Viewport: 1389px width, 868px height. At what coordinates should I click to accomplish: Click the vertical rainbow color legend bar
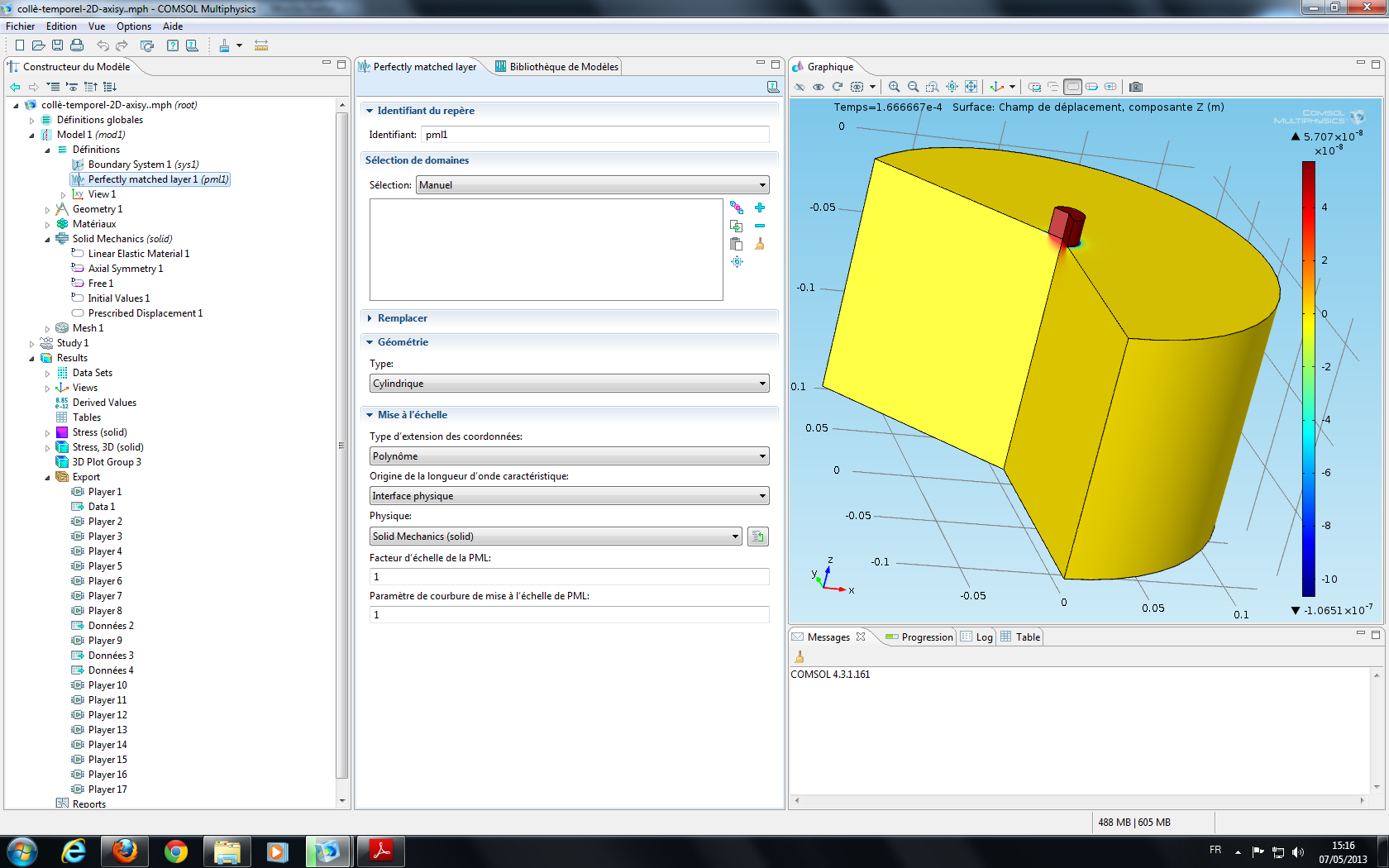[1308, 378]
